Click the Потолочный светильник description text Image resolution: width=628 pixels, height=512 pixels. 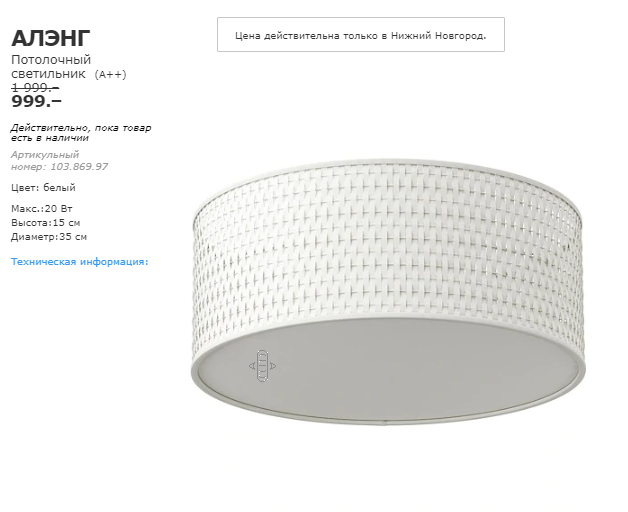pyautogui.click(x=51, y=67)
